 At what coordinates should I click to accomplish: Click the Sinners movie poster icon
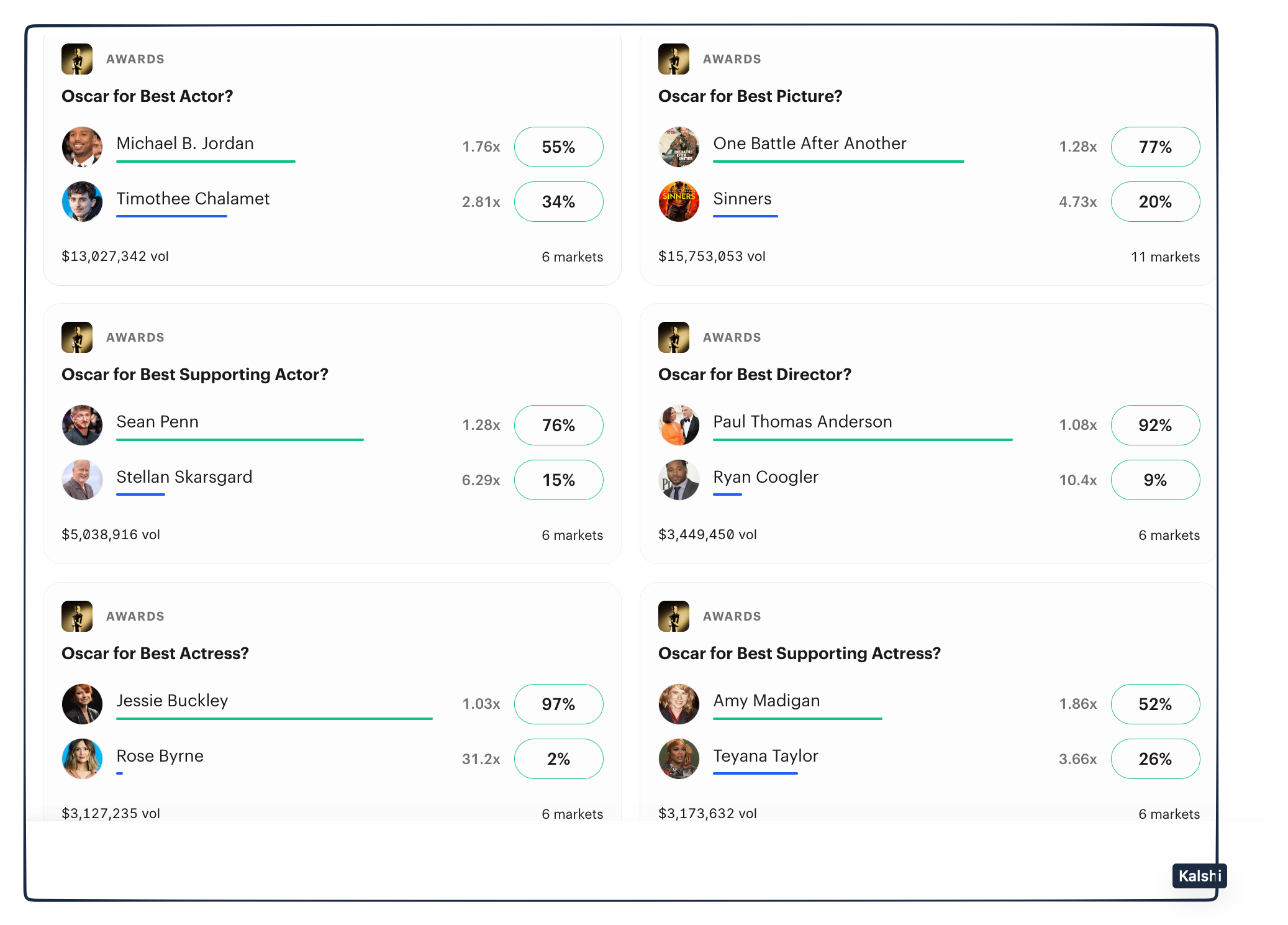pos(679,202)
